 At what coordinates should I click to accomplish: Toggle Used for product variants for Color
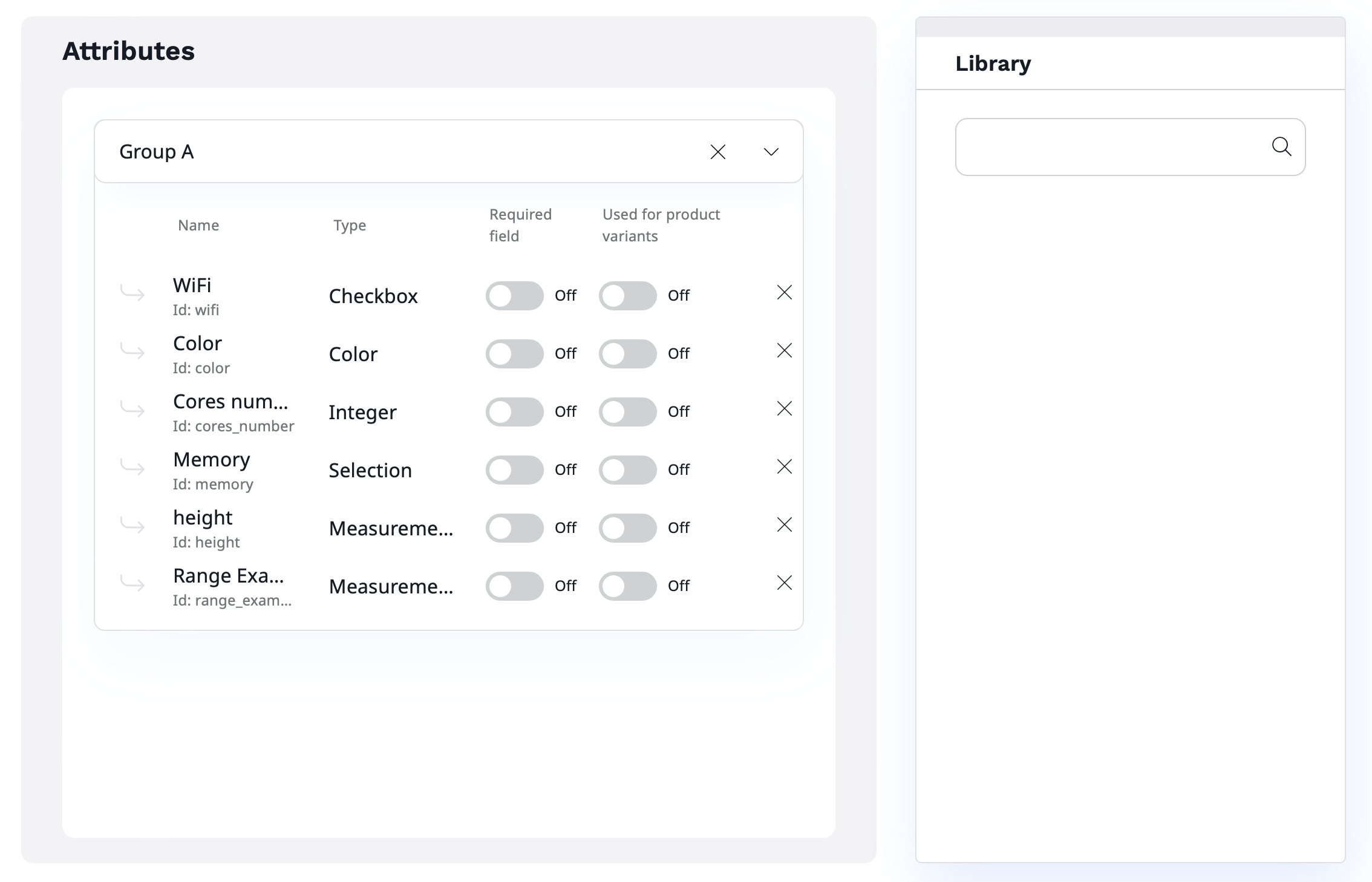(x=627, y=354)
